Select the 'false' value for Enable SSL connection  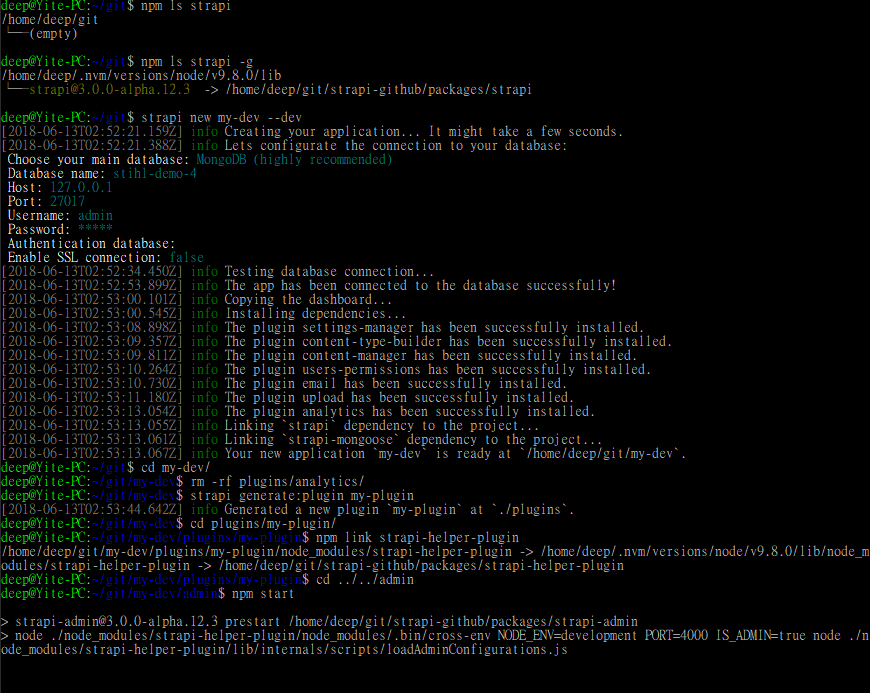[187, 256]
